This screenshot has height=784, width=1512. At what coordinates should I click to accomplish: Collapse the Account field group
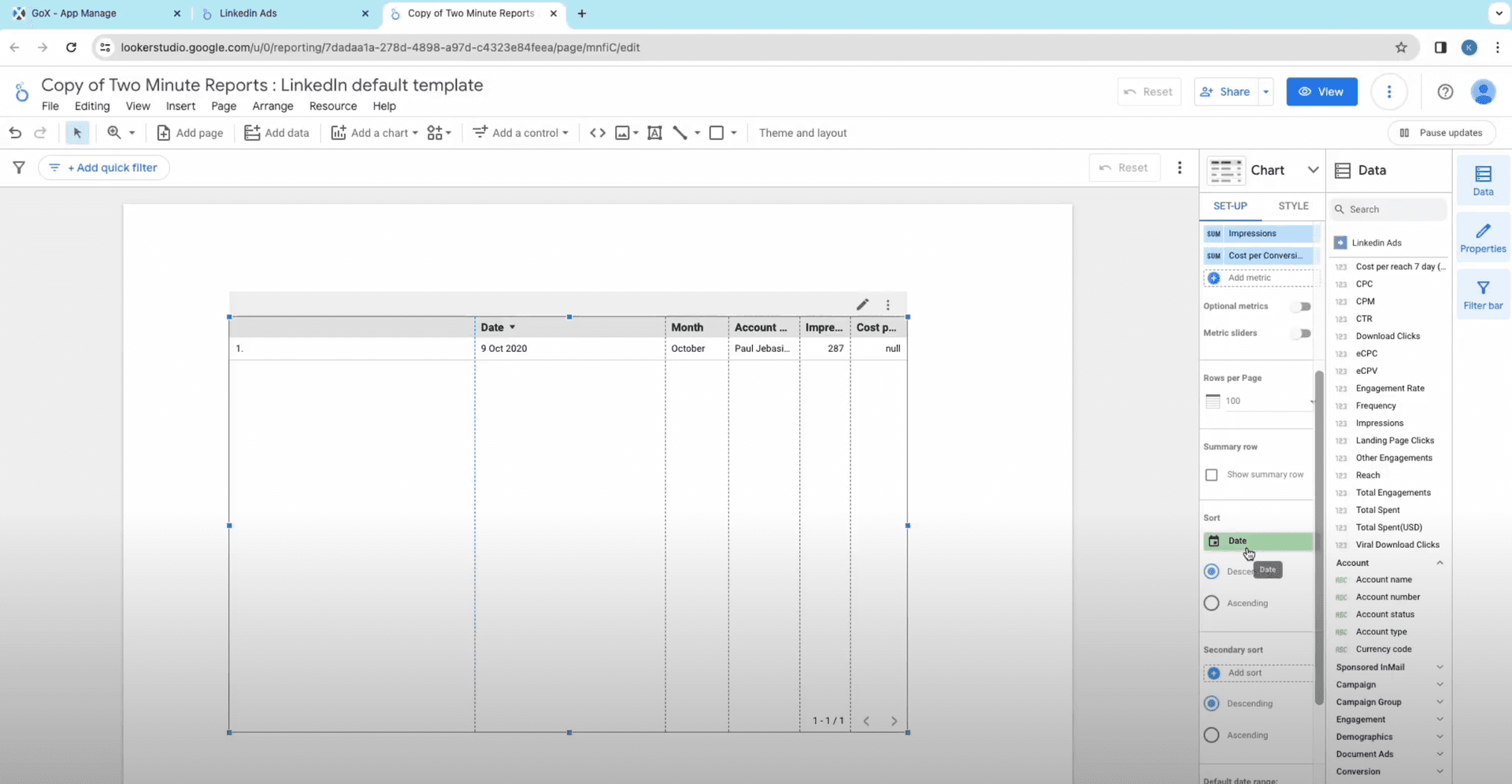click(1440, 563)
